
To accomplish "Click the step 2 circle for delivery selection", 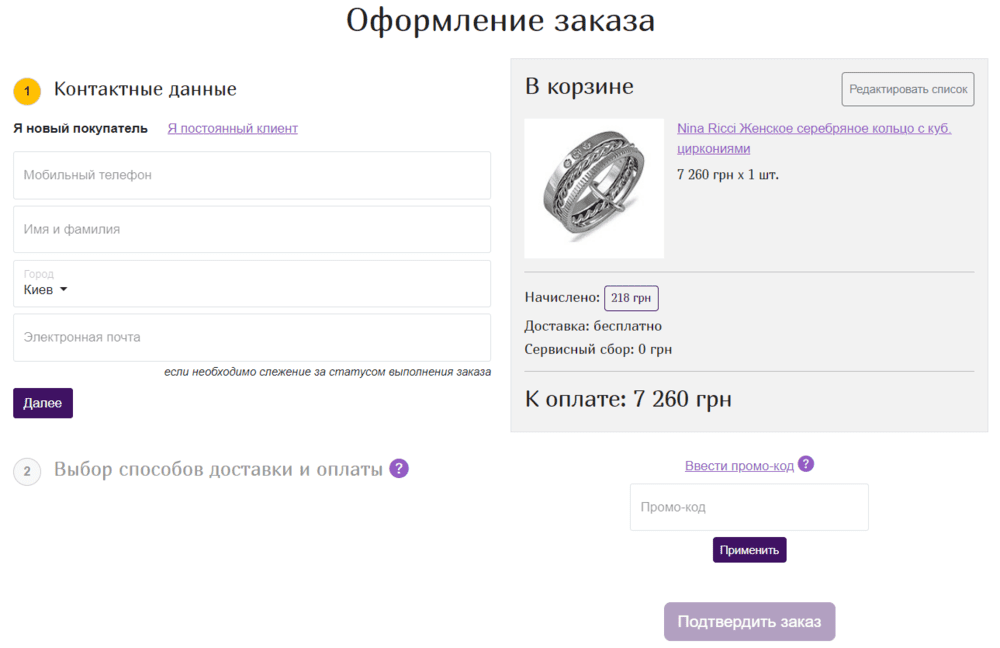I will (27, 471).
